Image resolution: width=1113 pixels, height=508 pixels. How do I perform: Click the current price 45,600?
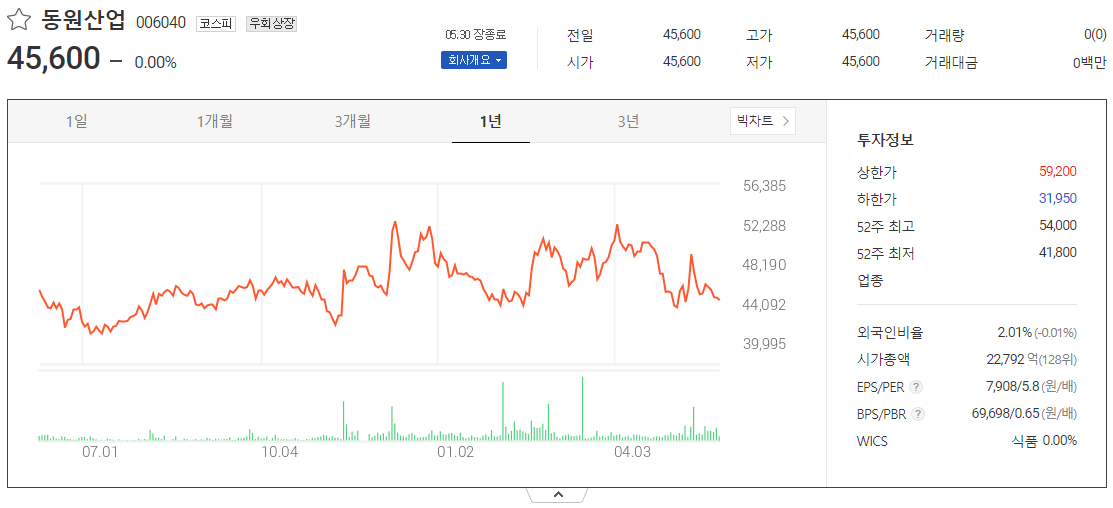coord(54,58)
